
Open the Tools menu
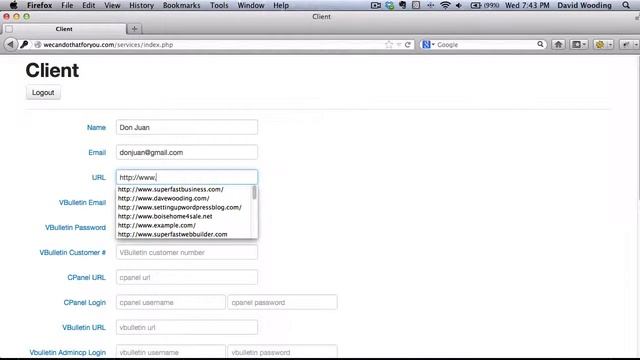click(219, 5)
